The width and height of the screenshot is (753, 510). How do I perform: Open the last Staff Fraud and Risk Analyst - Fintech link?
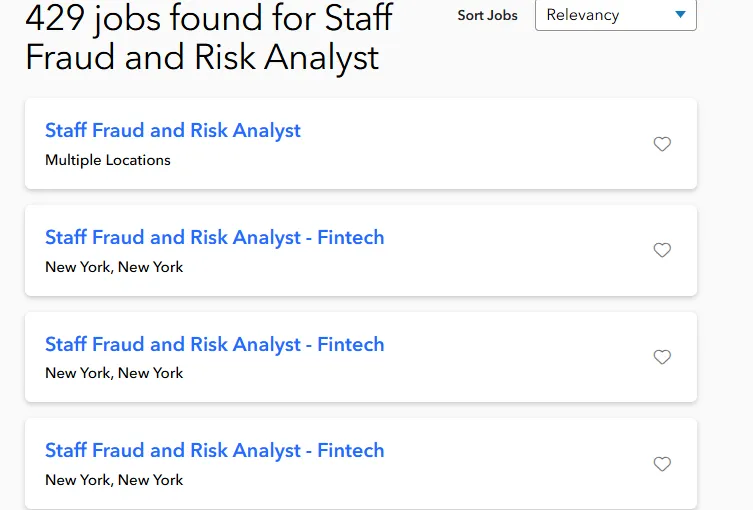[x=214, y=451]
